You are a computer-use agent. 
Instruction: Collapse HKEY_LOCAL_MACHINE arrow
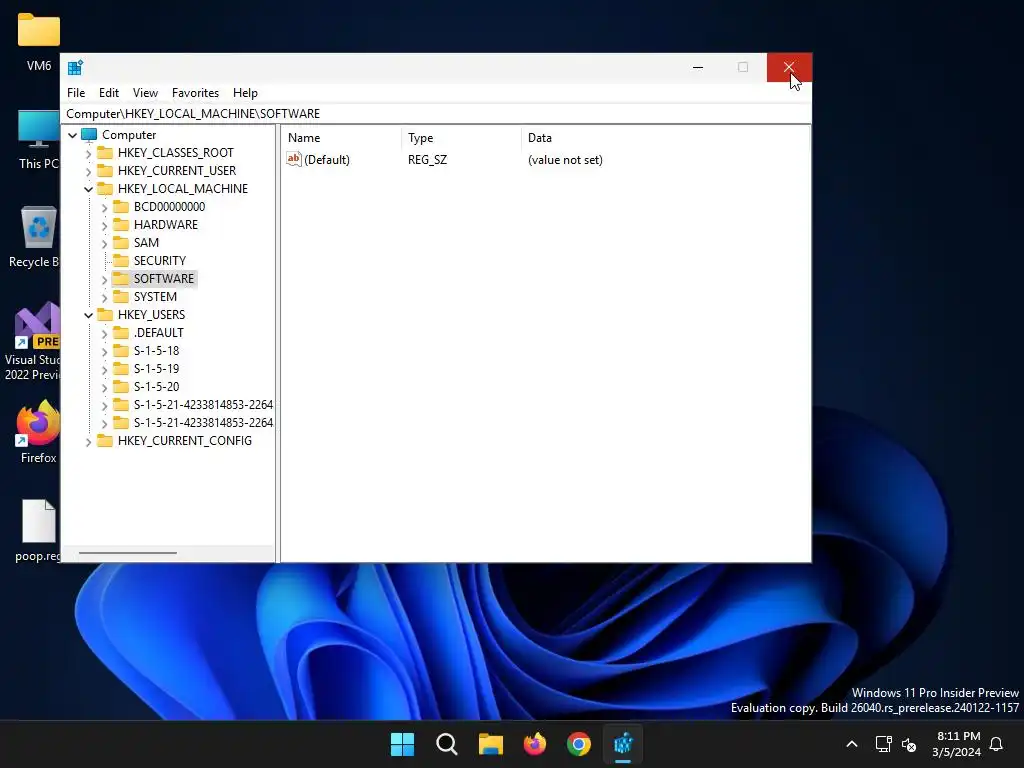pyautogui.click(x=88, y=189)
